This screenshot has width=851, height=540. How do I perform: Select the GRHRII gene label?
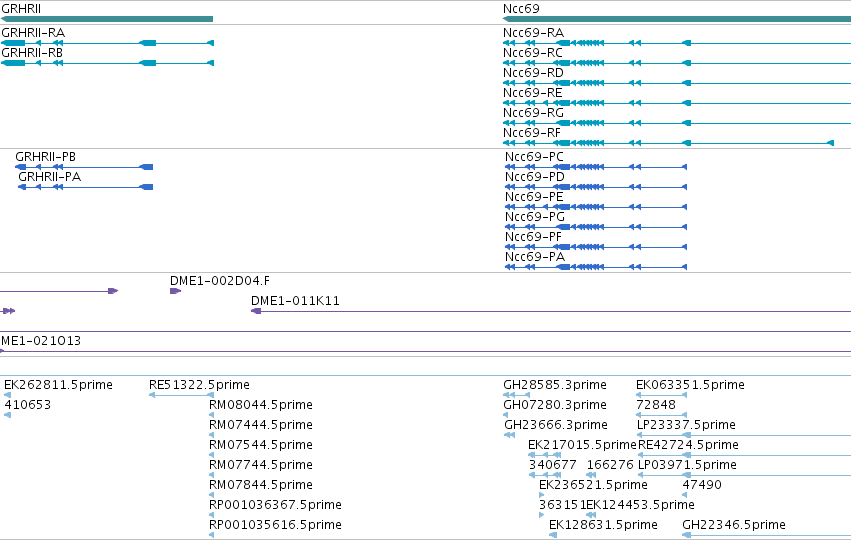pos(21,9)
